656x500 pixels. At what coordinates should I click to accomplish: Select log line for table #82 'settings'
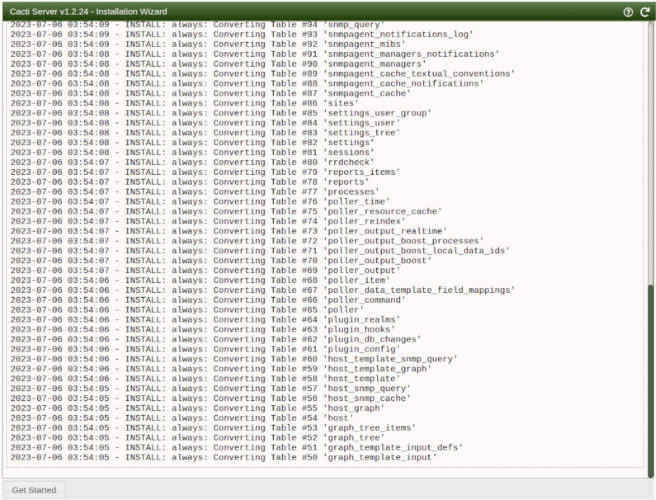click(x=192, y=143)
